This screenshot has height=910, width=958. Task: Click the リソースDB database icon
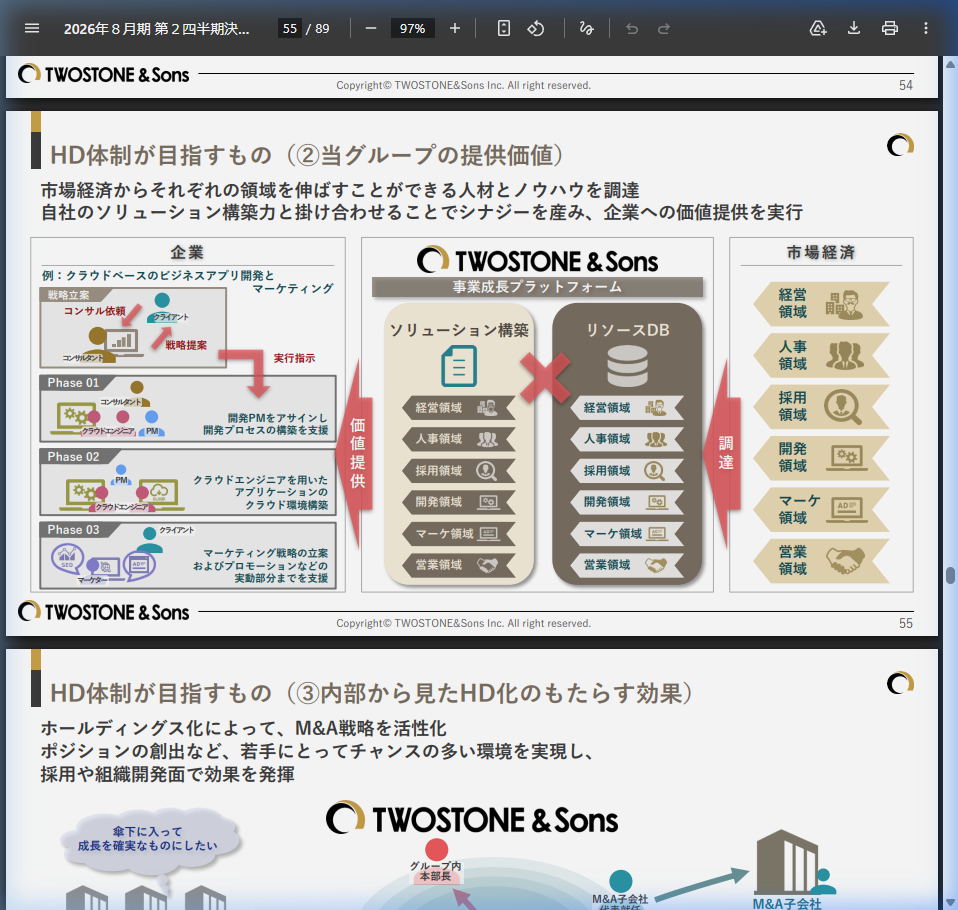(627, 366)
